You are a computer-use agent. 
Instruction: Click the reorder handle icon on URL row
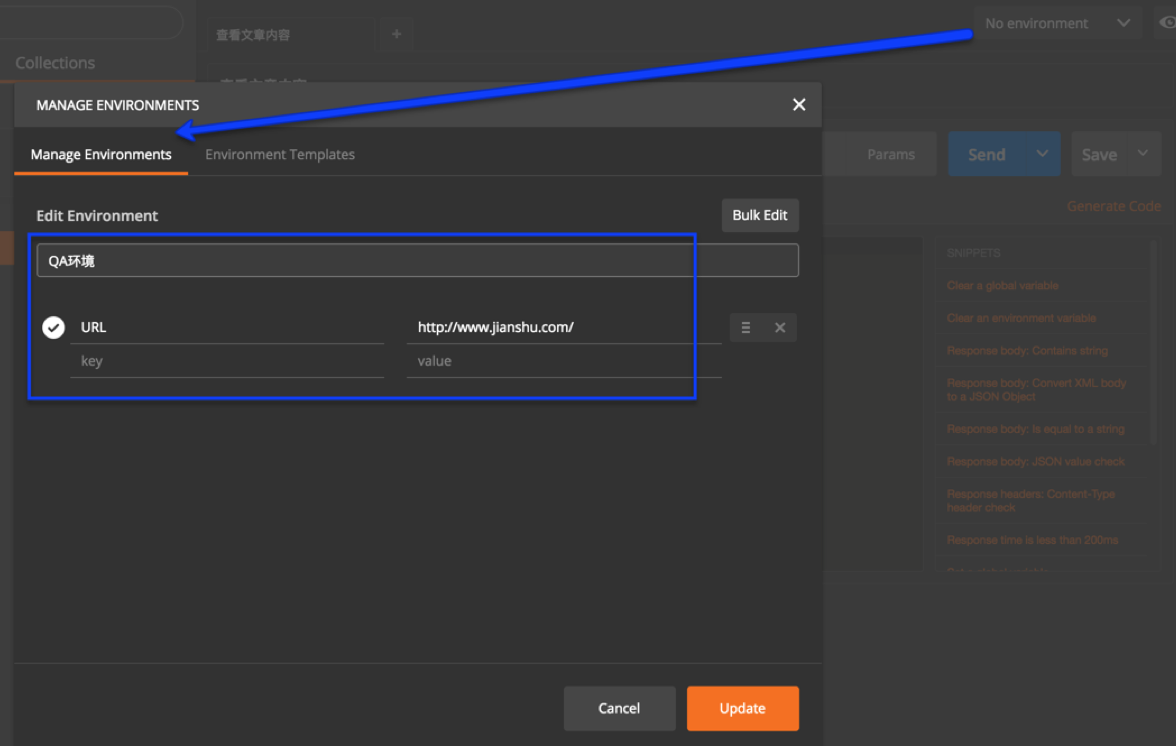pos(746,328)
